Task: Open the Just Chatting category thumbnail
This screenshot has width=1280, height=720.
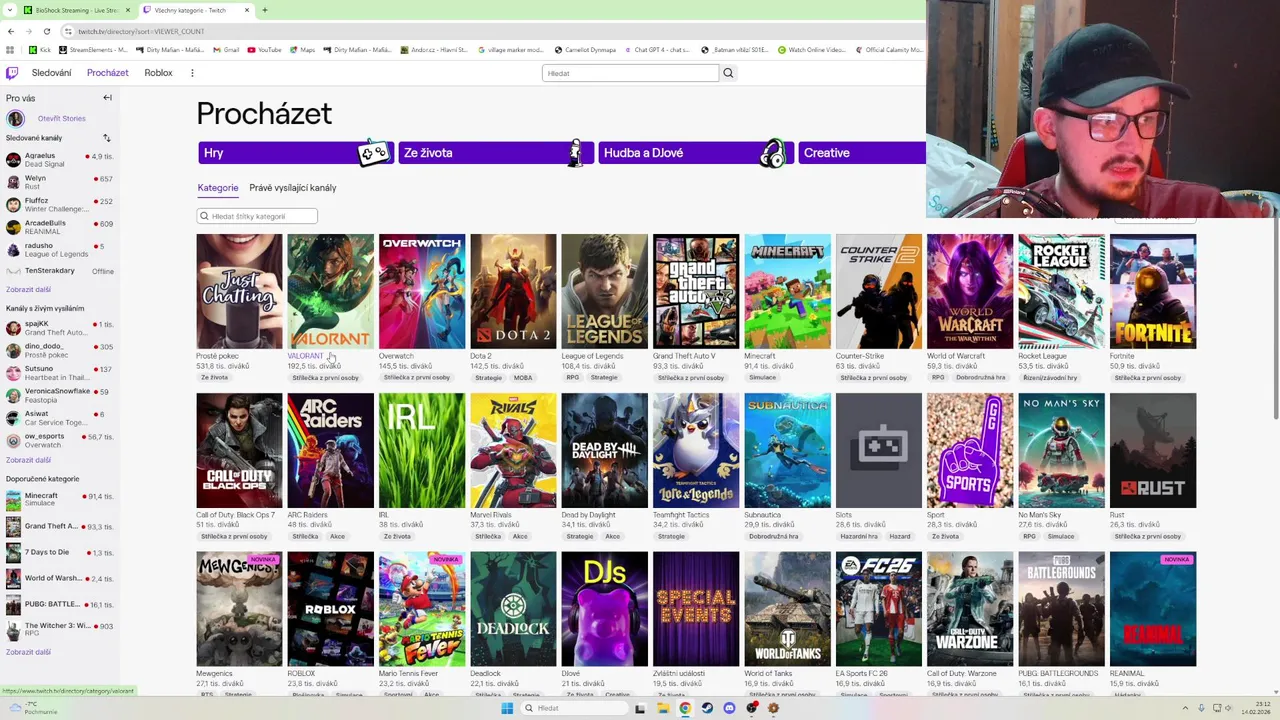Action: (x=239, y=291)
